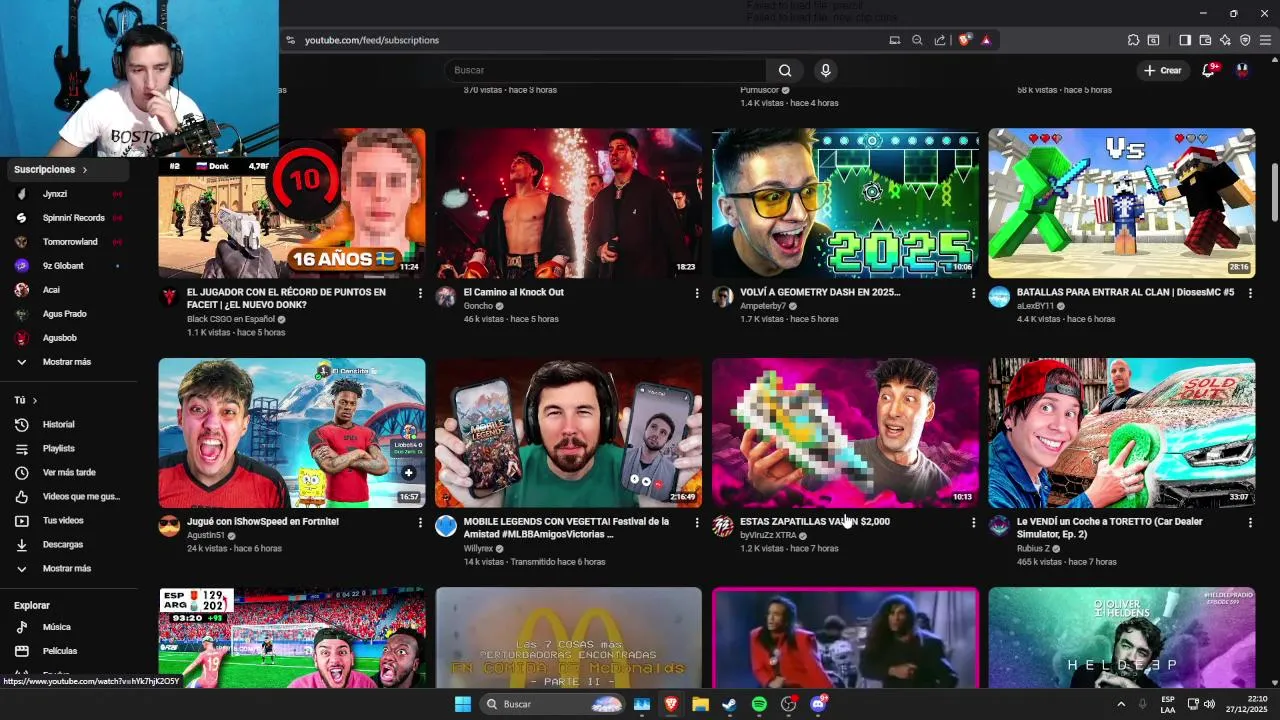Expand the Tú section chevron
Image resolution: width=1280 pixels, height=720 pixels.
35,400
